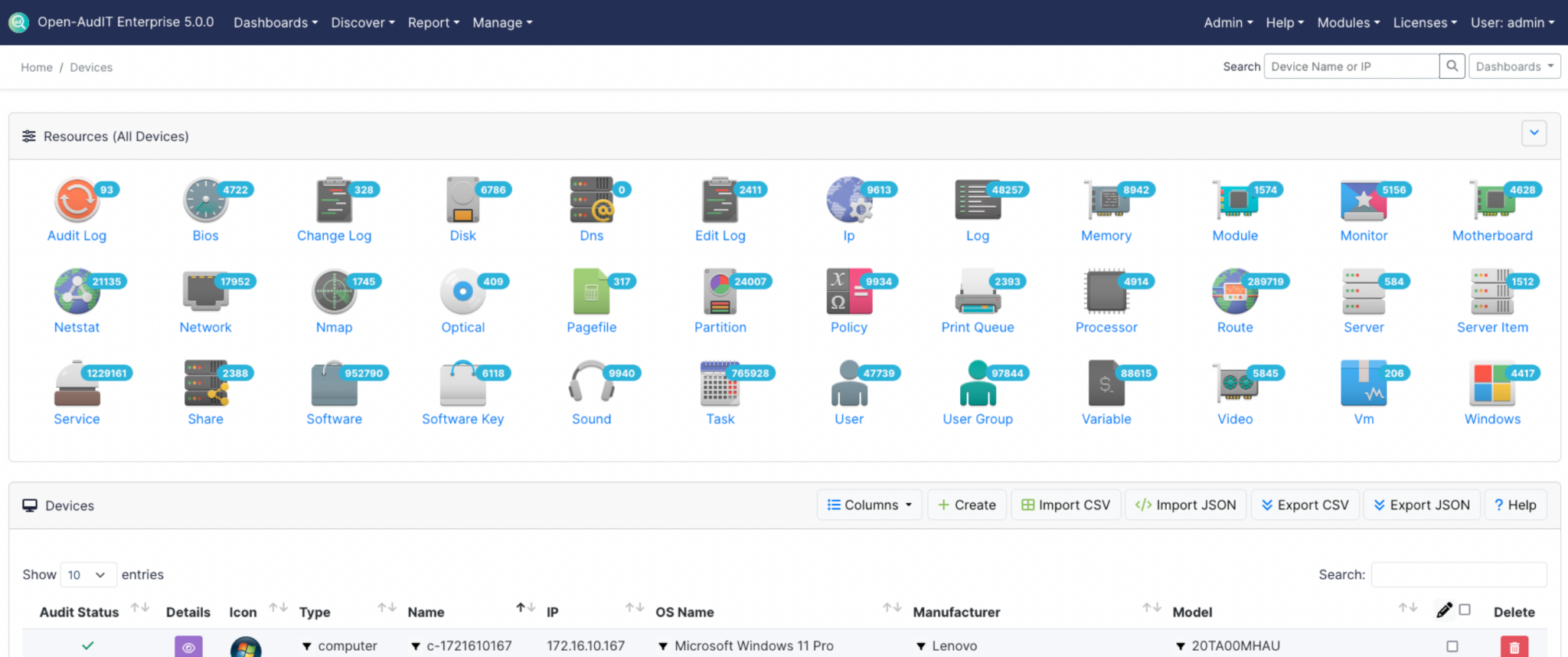Tick the bulk edit checkbox in header

(1465, 610)
